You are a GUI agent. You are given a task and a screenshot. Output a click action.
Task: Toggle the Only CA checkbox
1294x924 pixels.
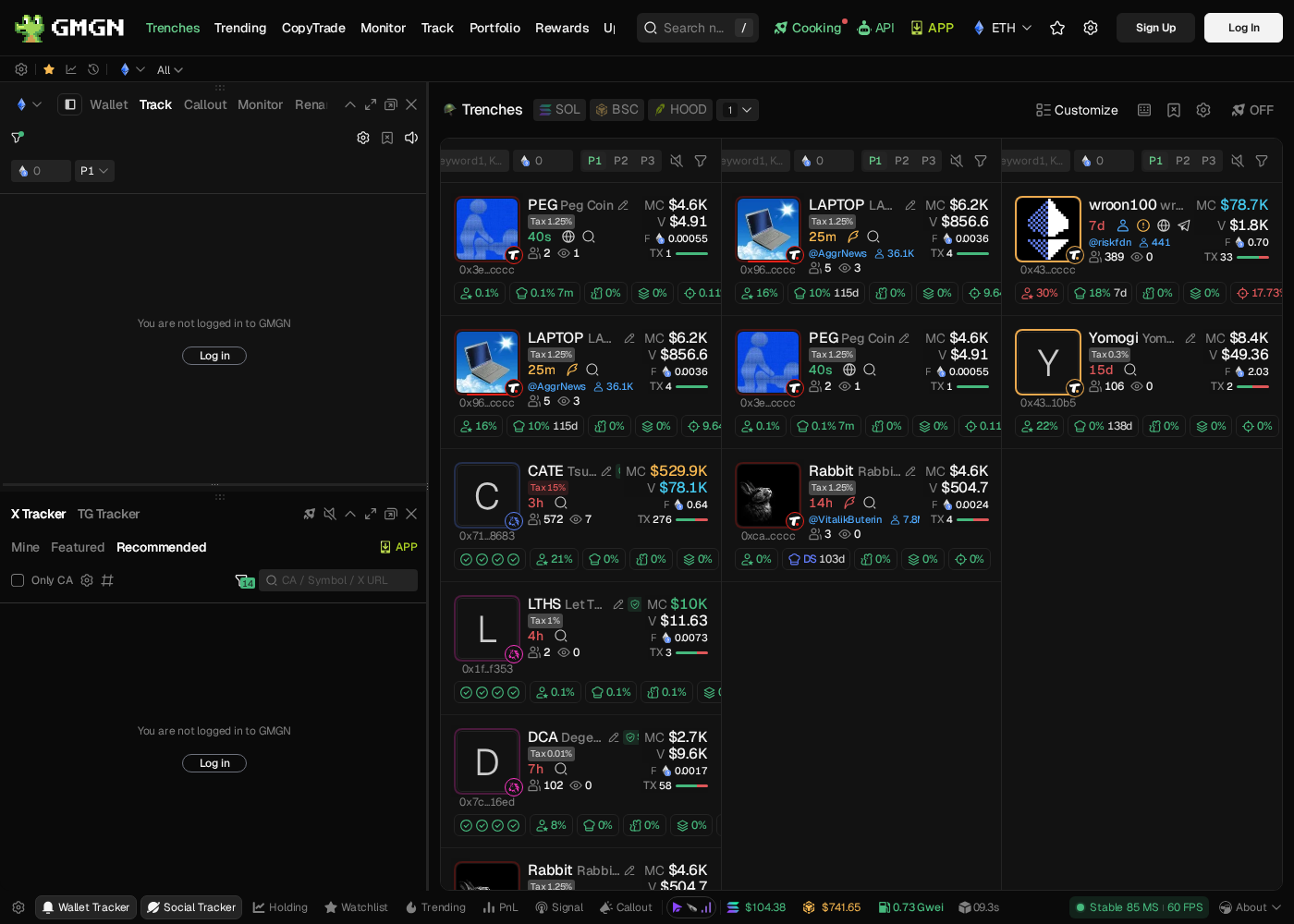pyautogui.click(x=18, y=580)
